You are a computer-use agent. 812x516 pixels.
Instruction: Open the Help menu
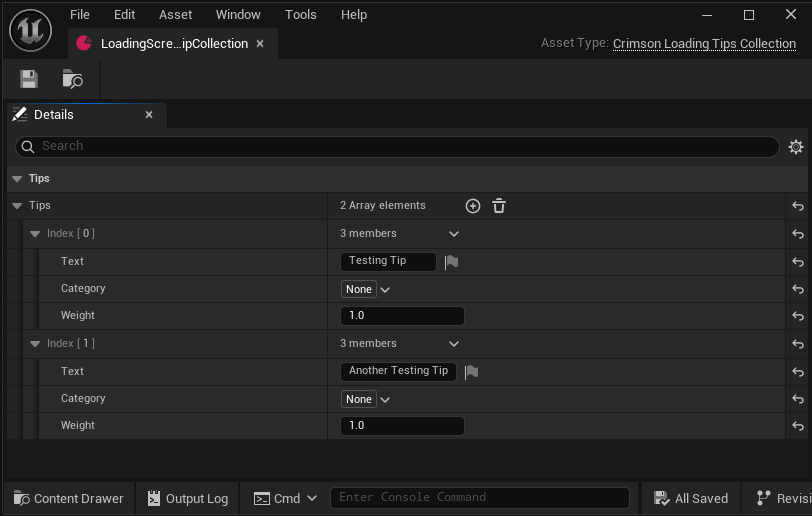(x=354, y=15)
